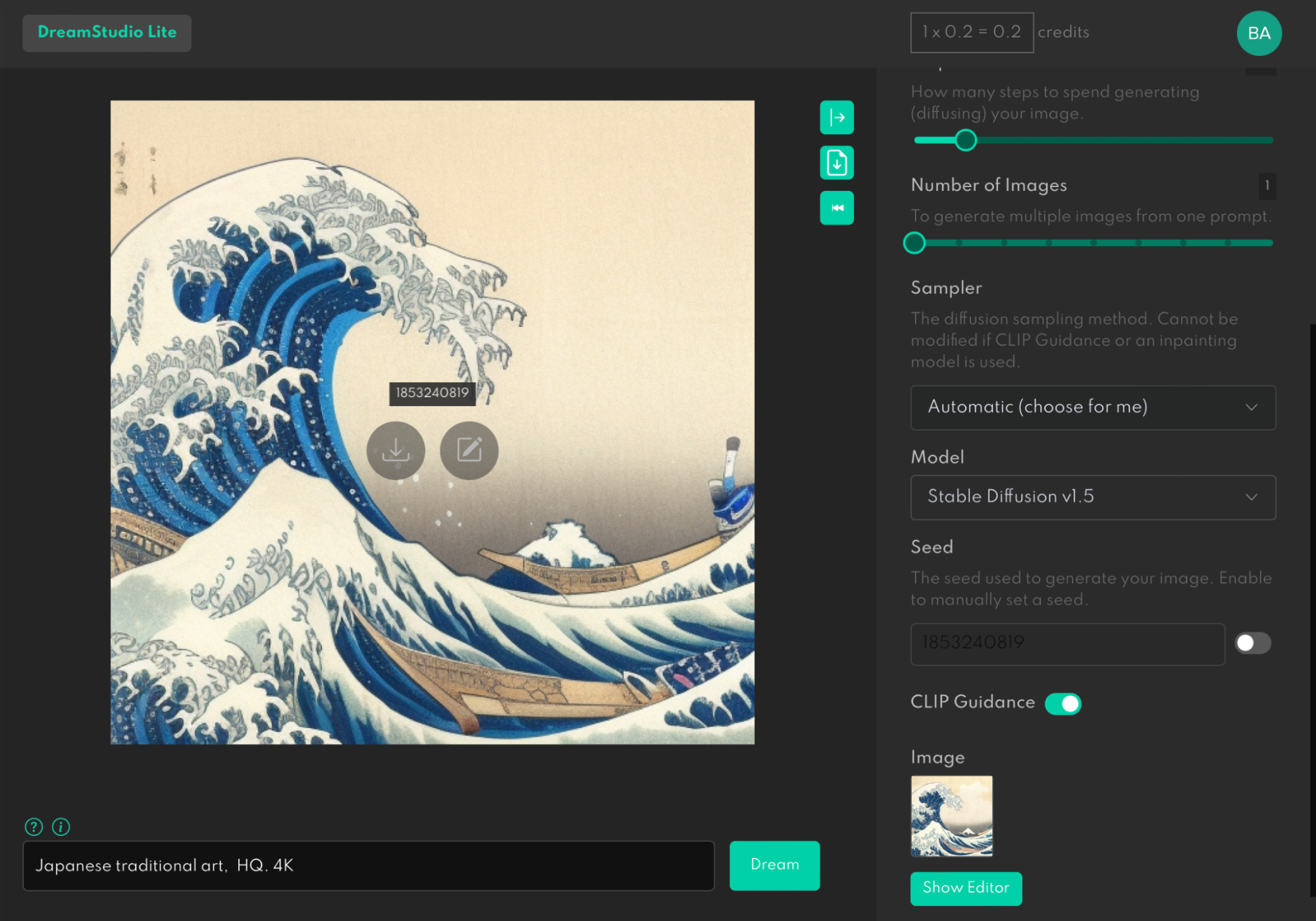
Task: Click the credits cost box
Action: (x=972, y=32)
